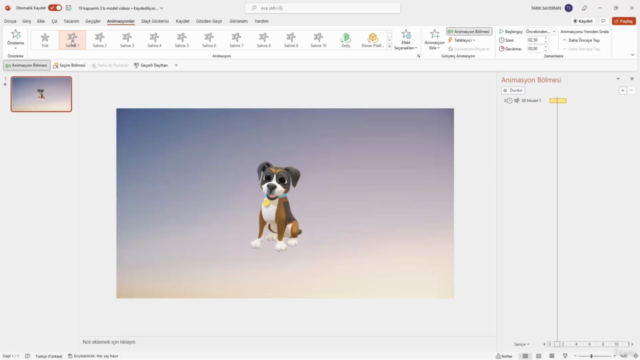Open the Slayt Gösterisi tab
Screen dimensions: 640x360
click(155, 21)
